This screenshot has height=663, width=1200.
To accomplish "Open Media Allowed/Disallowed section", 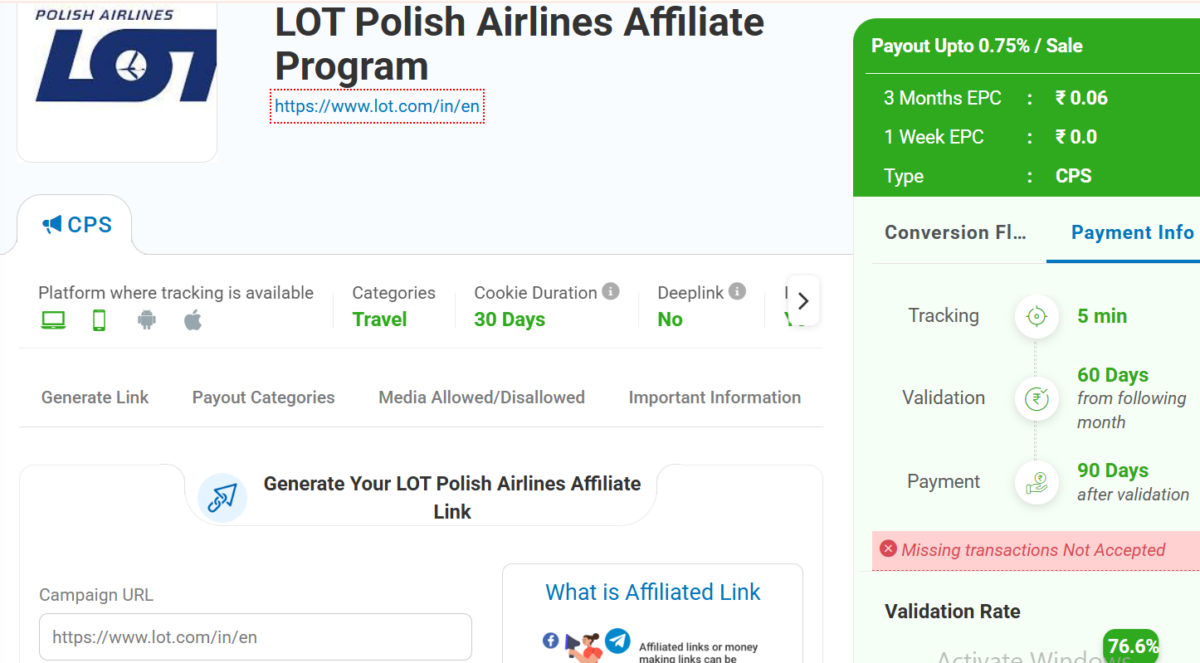I will pos(481,397).
